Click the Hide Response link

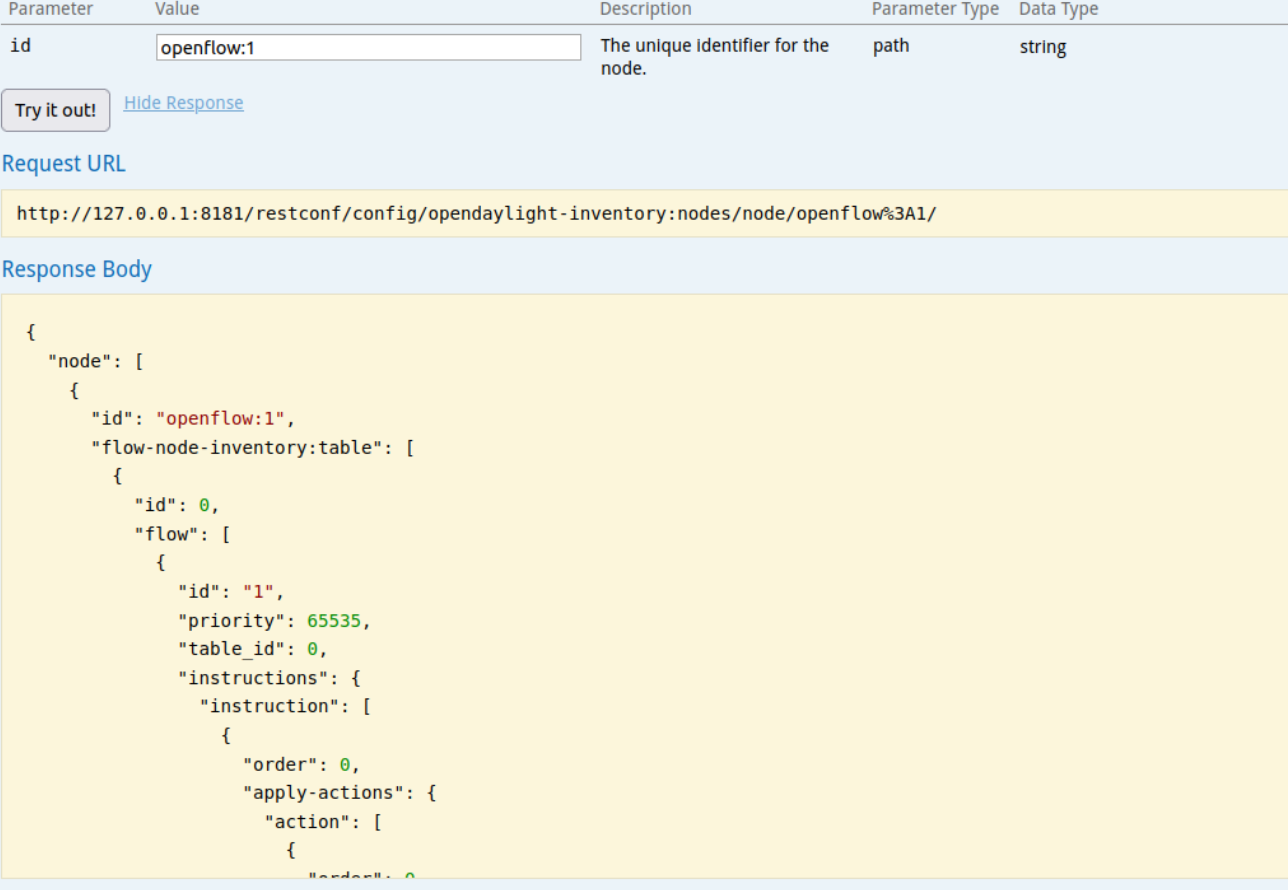[183, 103]
